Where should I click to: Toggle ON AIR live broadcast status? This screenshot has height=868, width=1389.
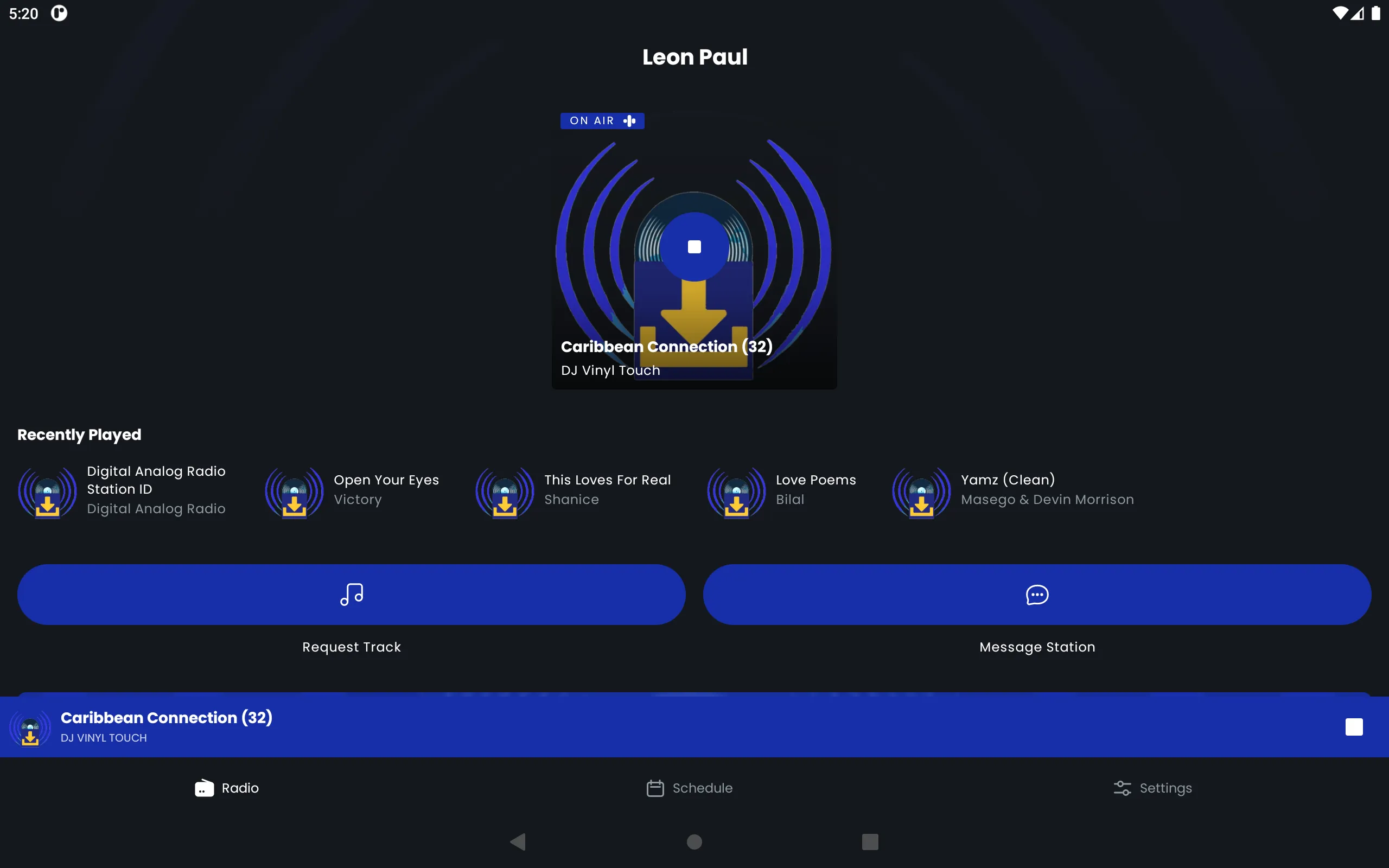point(601,120)
